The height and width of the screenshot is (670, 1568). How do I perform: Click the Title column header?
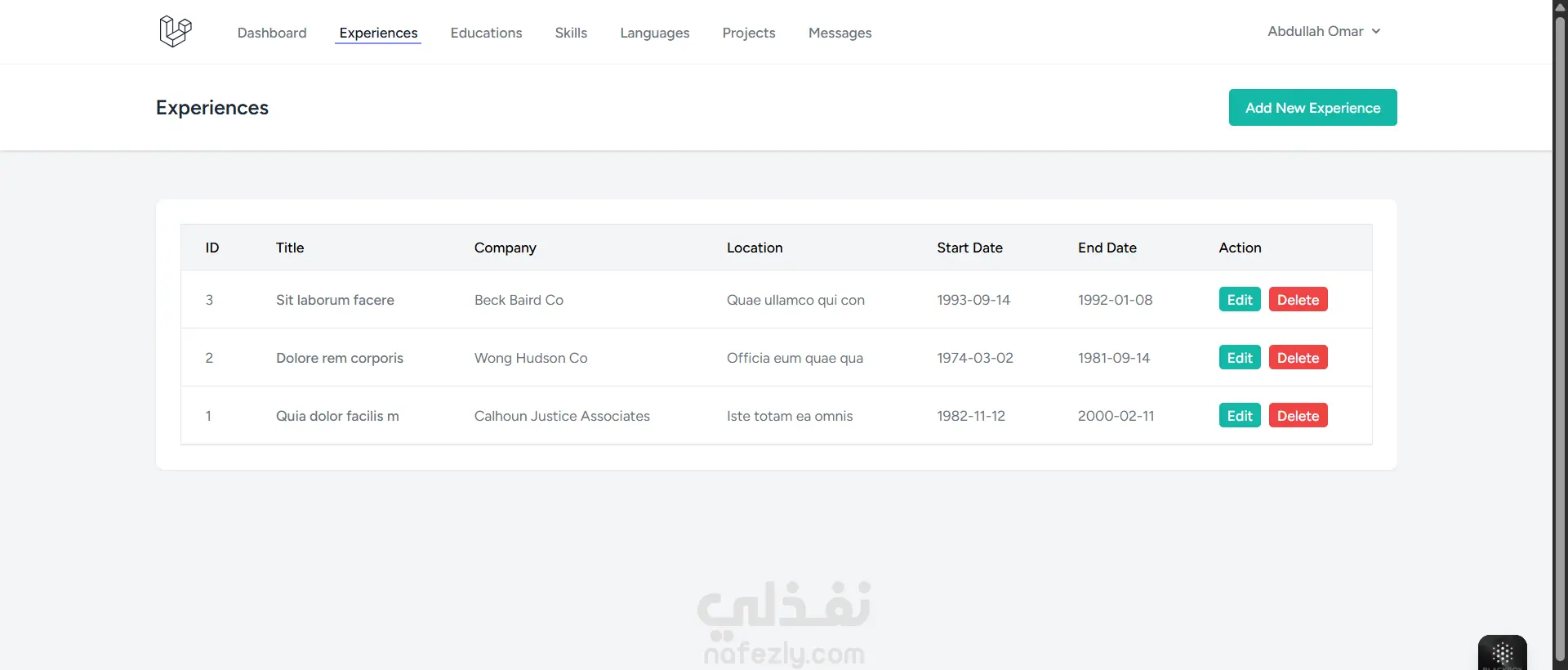290,248
